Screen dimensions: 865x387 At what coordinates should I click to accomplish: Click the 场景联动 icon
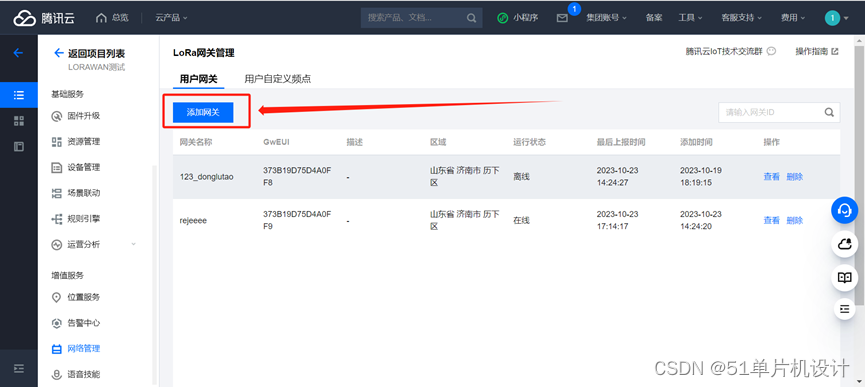click(x=56, y=193)
